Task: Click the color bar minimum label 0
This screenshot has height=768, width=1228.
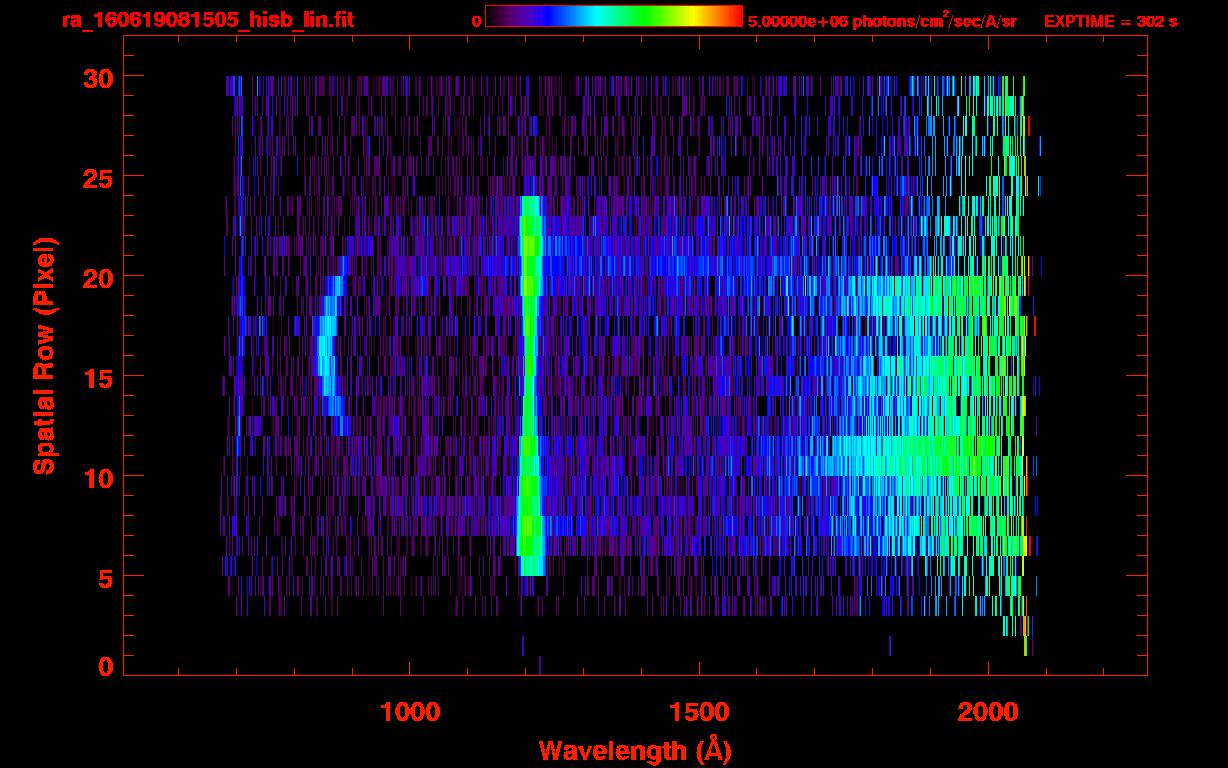Action: pos(477,20)
